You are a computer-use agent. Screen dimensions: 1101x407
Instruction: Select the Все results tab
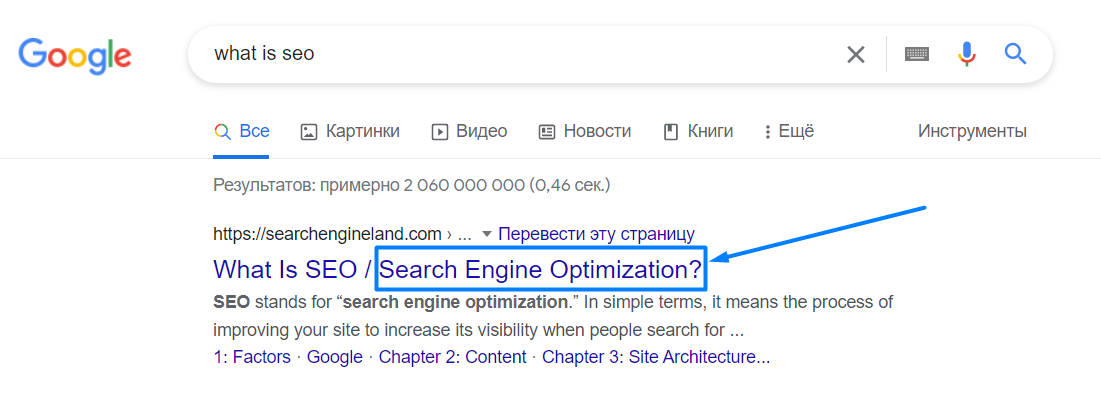(x=242, y=131)
